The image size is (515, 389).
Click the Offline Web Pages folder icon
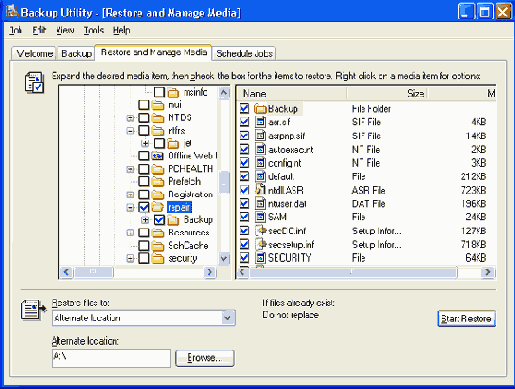coord(158,156)
